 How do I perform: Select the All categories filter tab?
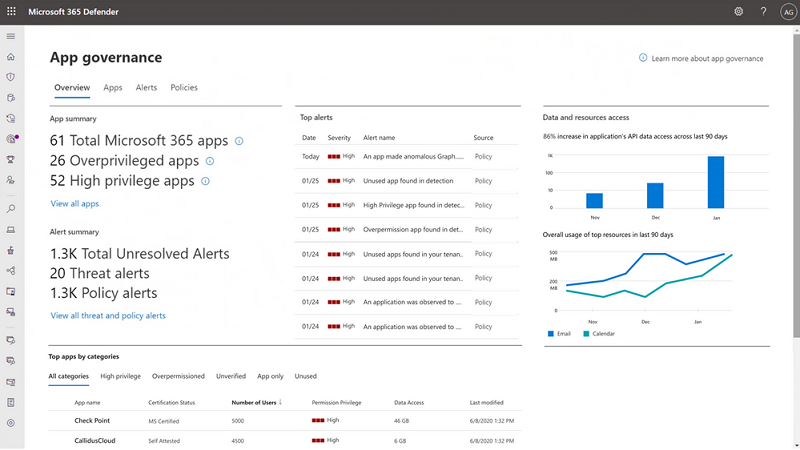(68, 376)
